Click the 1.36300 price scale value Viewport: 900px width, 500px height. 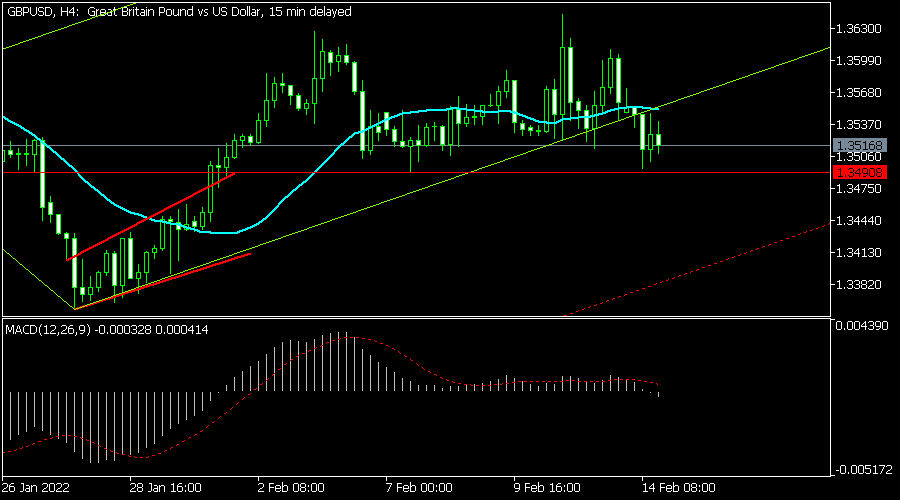(x=859, y=29)
